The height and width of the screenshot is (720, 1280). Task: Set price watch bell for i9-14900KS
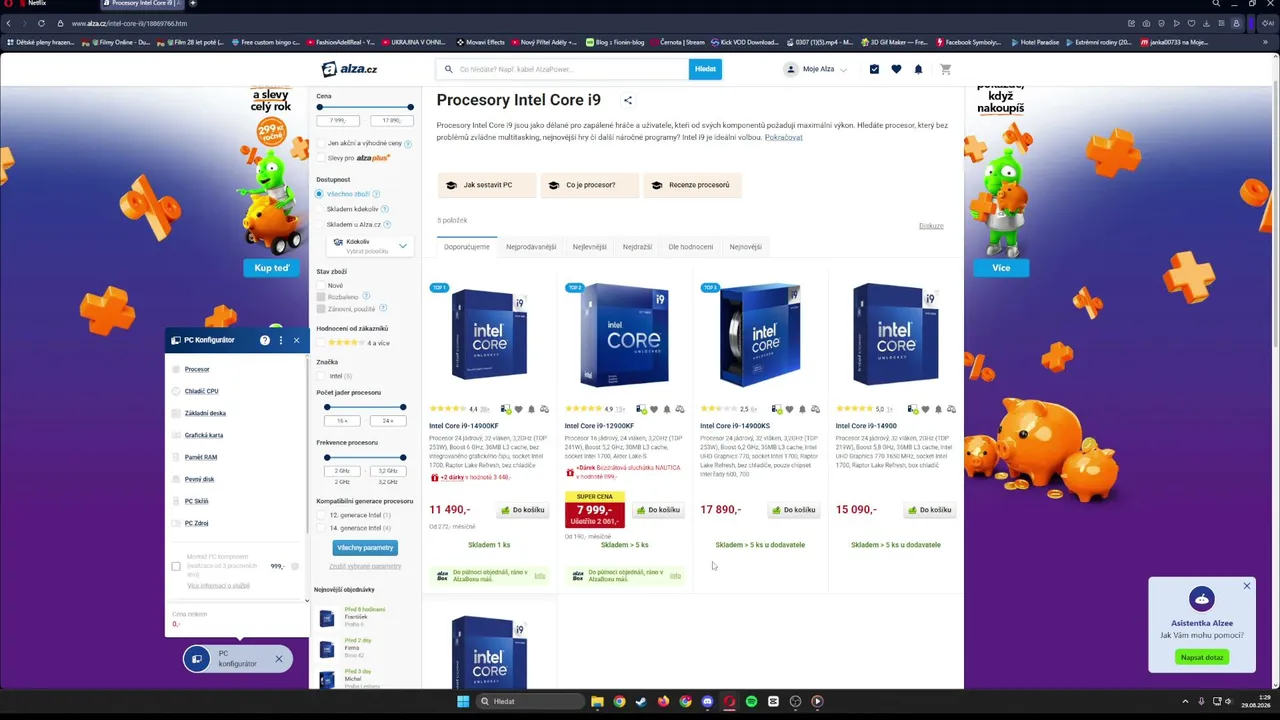coord(802,409)
